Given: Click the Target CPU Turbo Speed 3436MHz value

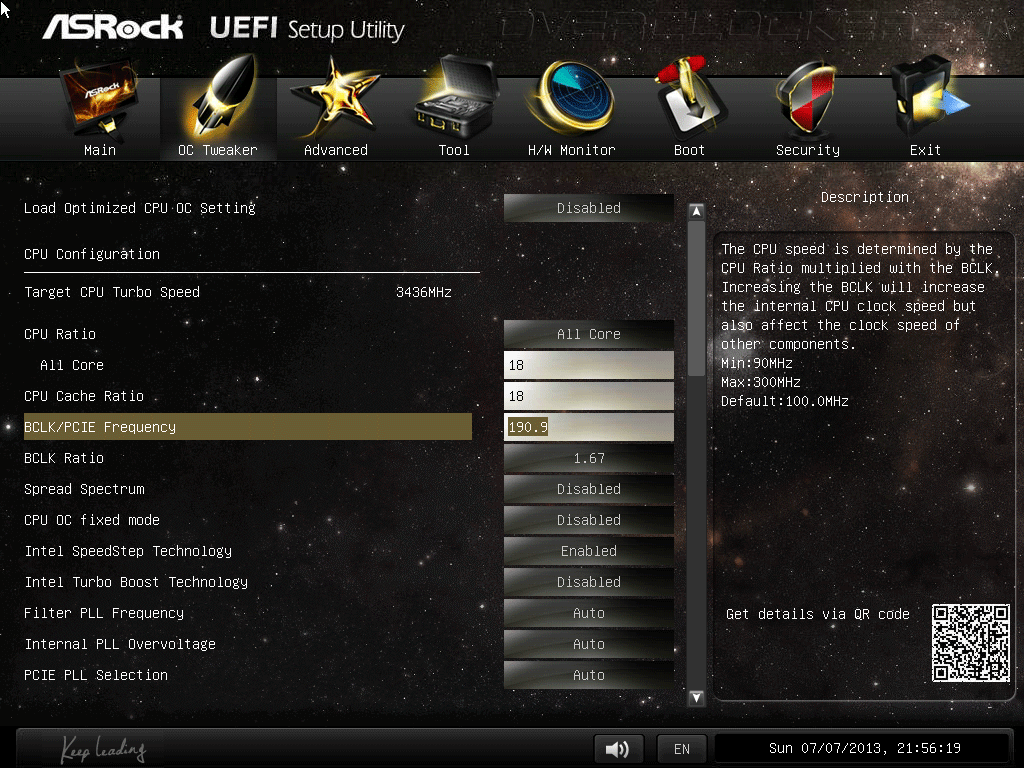Looking at the screenshot, I should click(x=424, y=292).
